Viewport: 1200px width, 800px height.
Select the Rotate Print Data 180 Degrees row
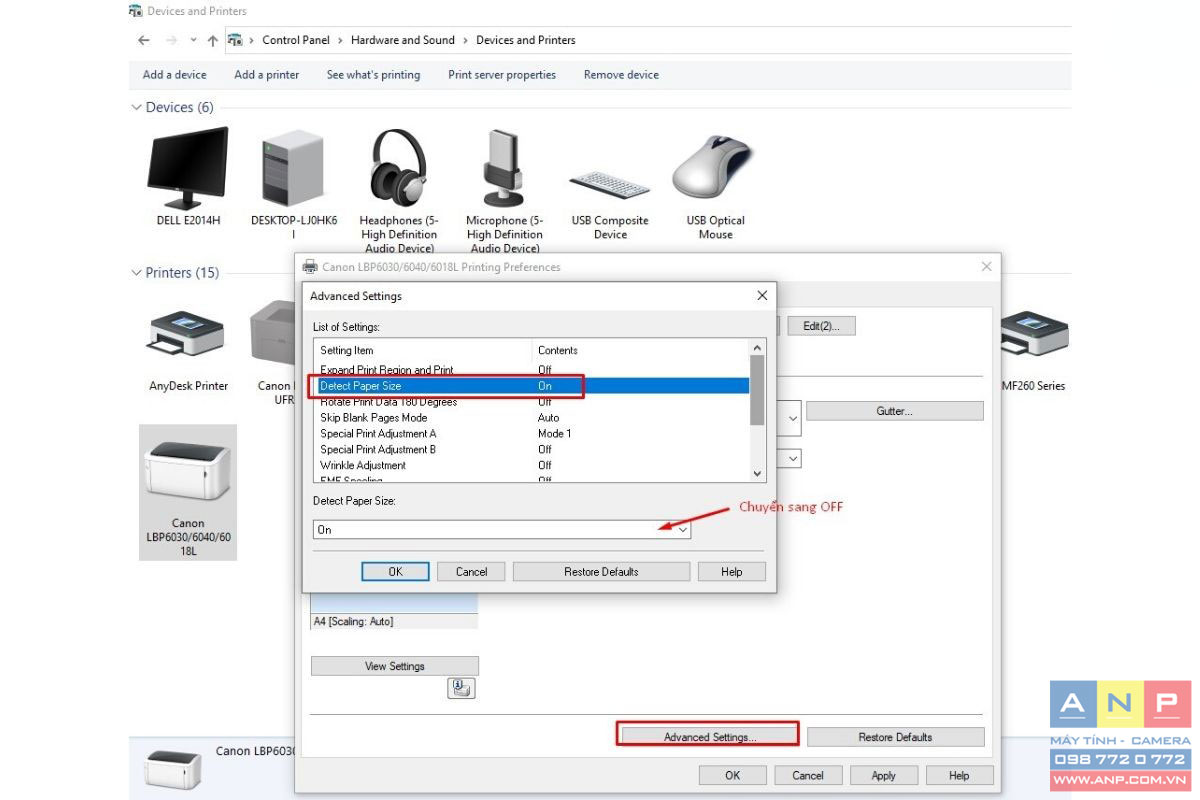point(531,402)
